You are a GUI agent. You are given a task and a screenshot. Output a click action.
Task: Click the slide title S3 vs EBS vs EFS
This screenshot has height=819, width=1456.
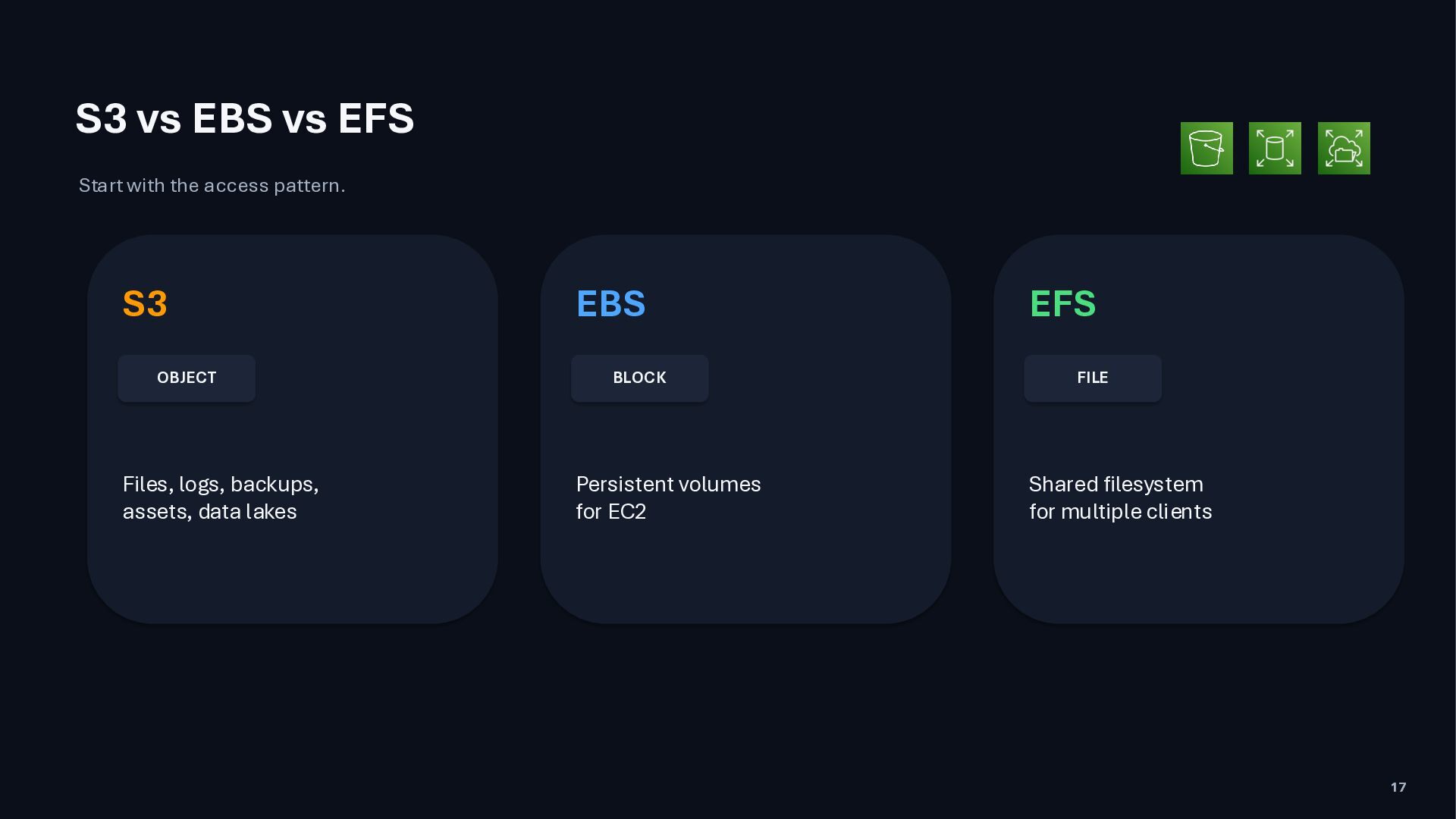click(x=245, y=118)
